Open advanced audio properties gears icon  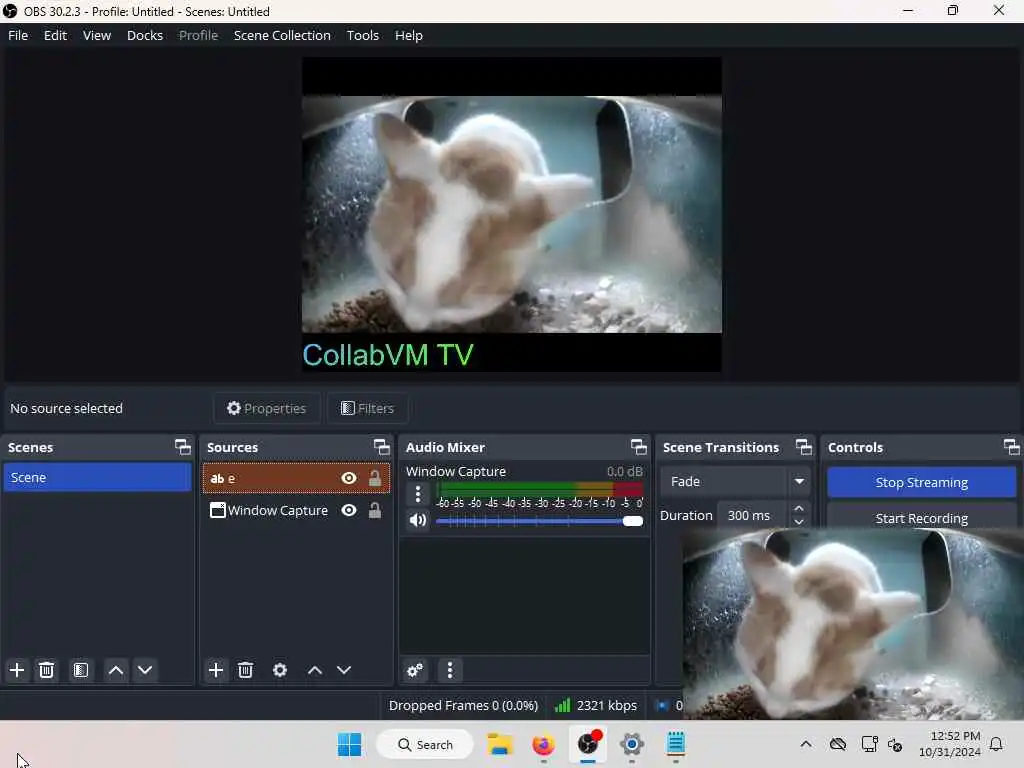(415, 670)
